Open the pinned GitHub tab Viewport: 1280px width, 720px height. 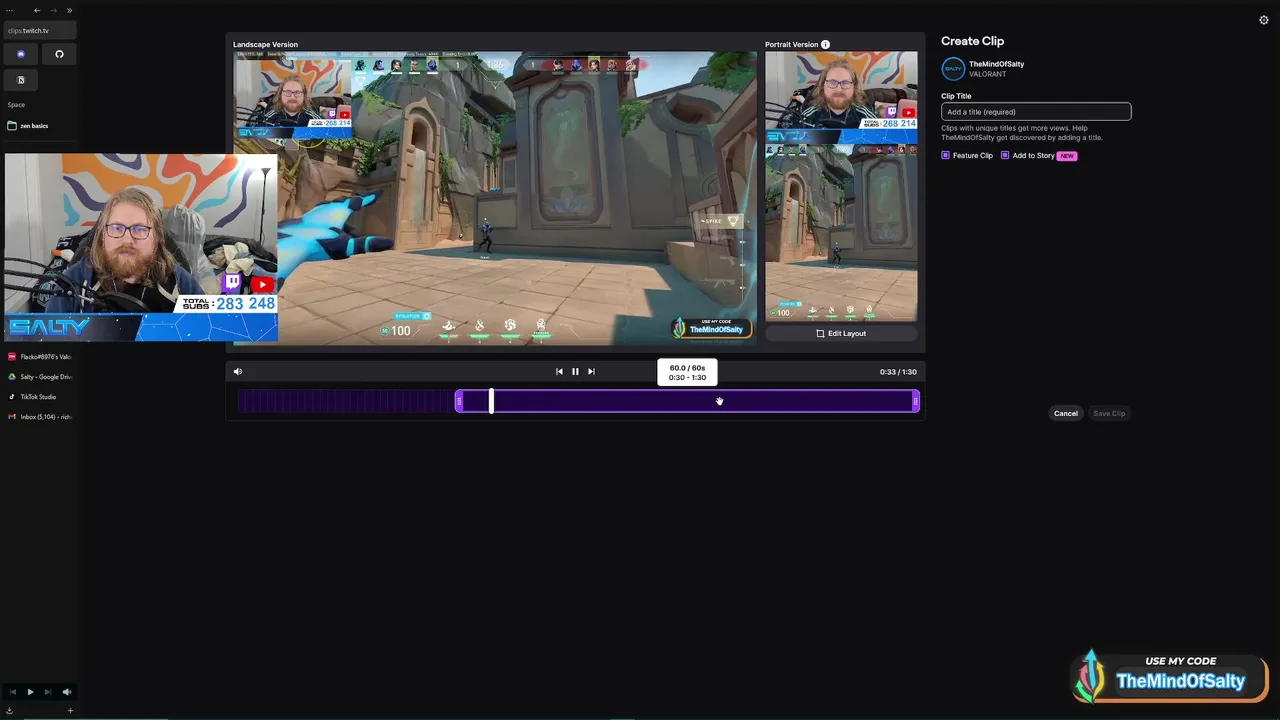(59, 54)
